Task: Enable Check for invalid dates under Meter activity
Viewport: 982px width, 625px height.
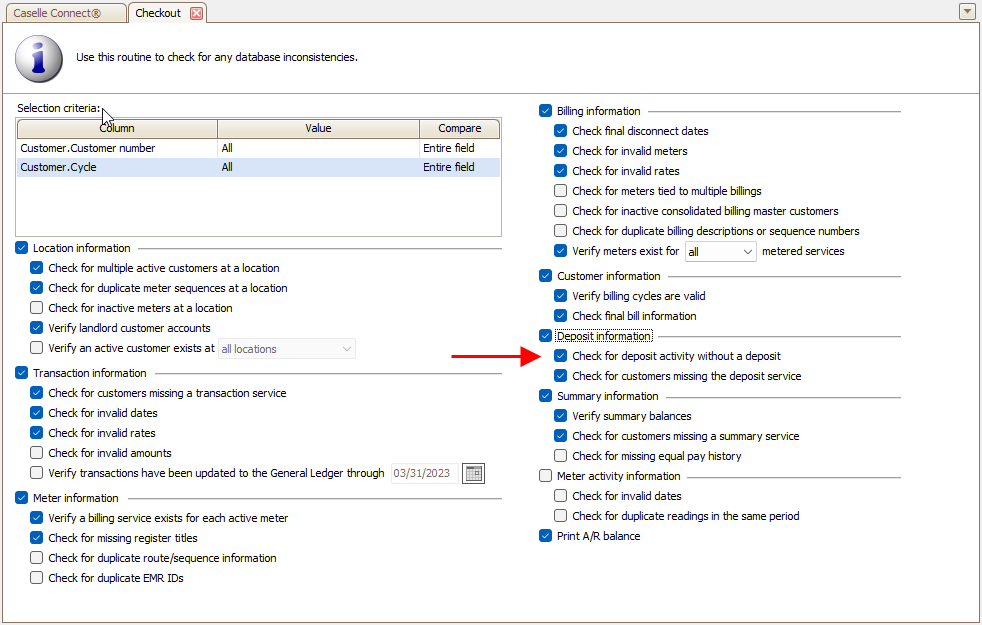Action: click(561, 496)
